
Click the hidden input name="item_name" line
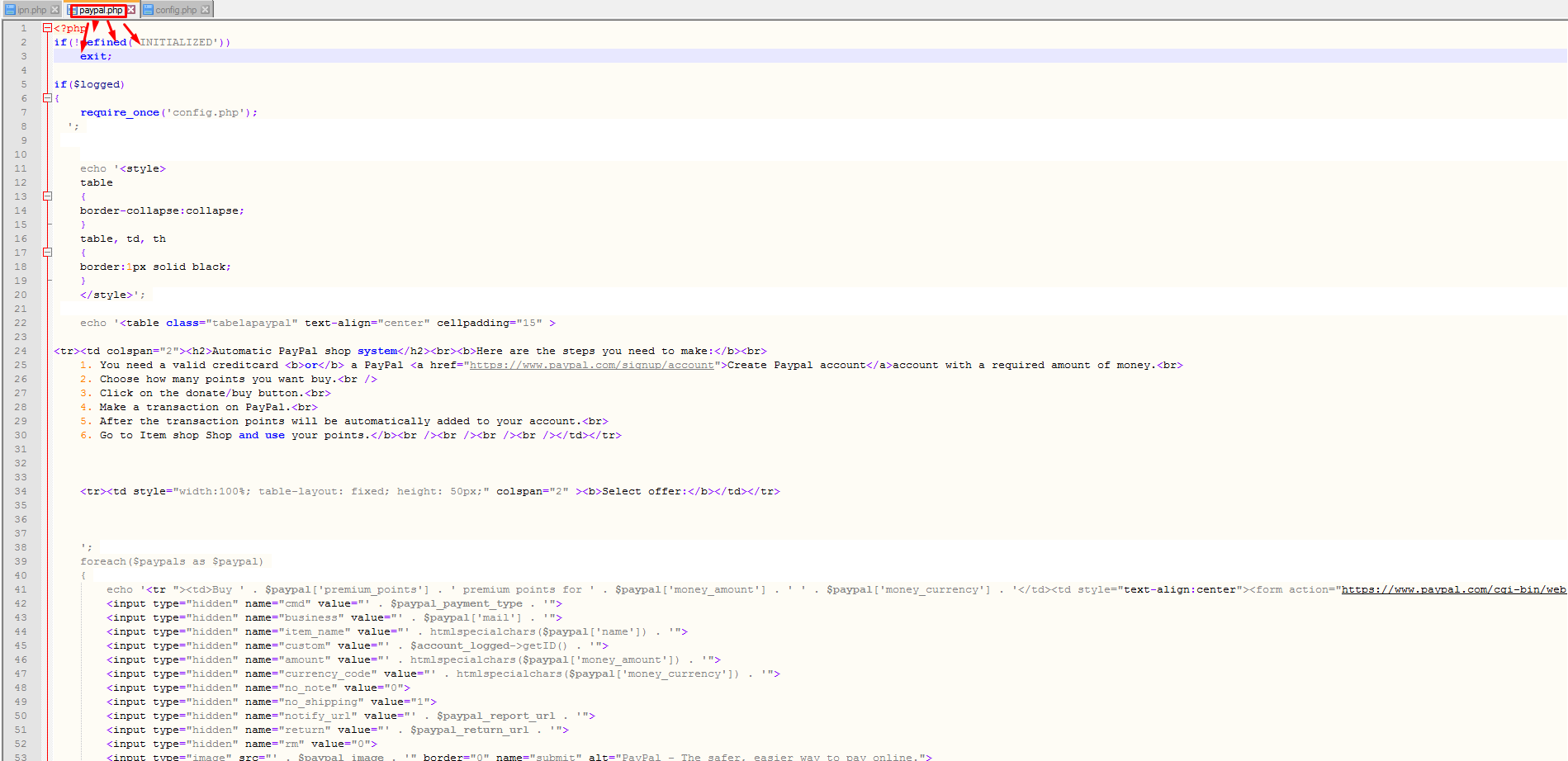[x=397, y=631]
